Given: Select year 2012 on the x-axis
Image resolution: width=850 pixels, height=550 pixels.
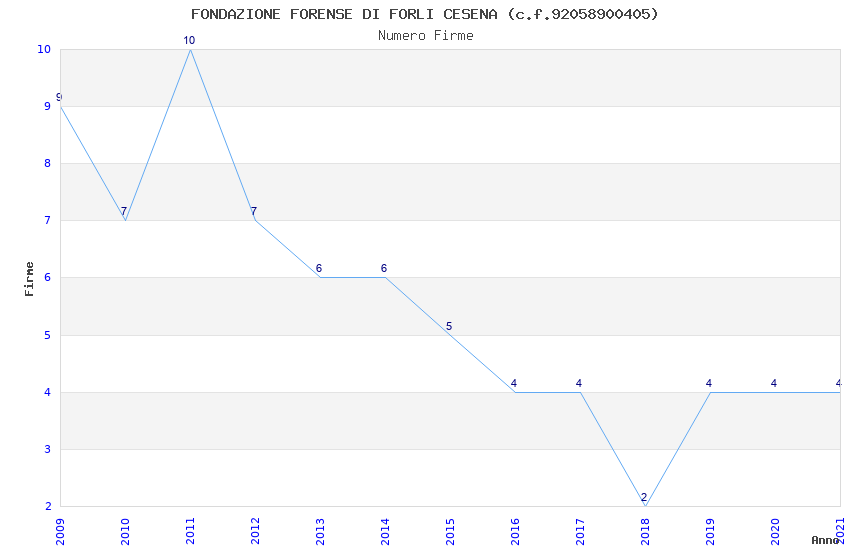Looking at the screenshot, I should pos(255,532).
